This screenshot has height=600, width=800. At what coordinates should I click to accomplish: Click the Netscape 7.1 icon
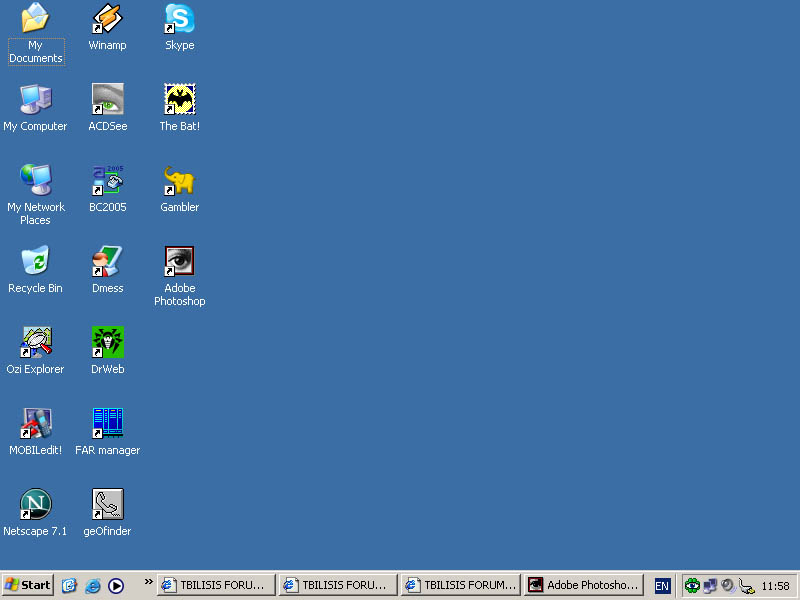35,513
